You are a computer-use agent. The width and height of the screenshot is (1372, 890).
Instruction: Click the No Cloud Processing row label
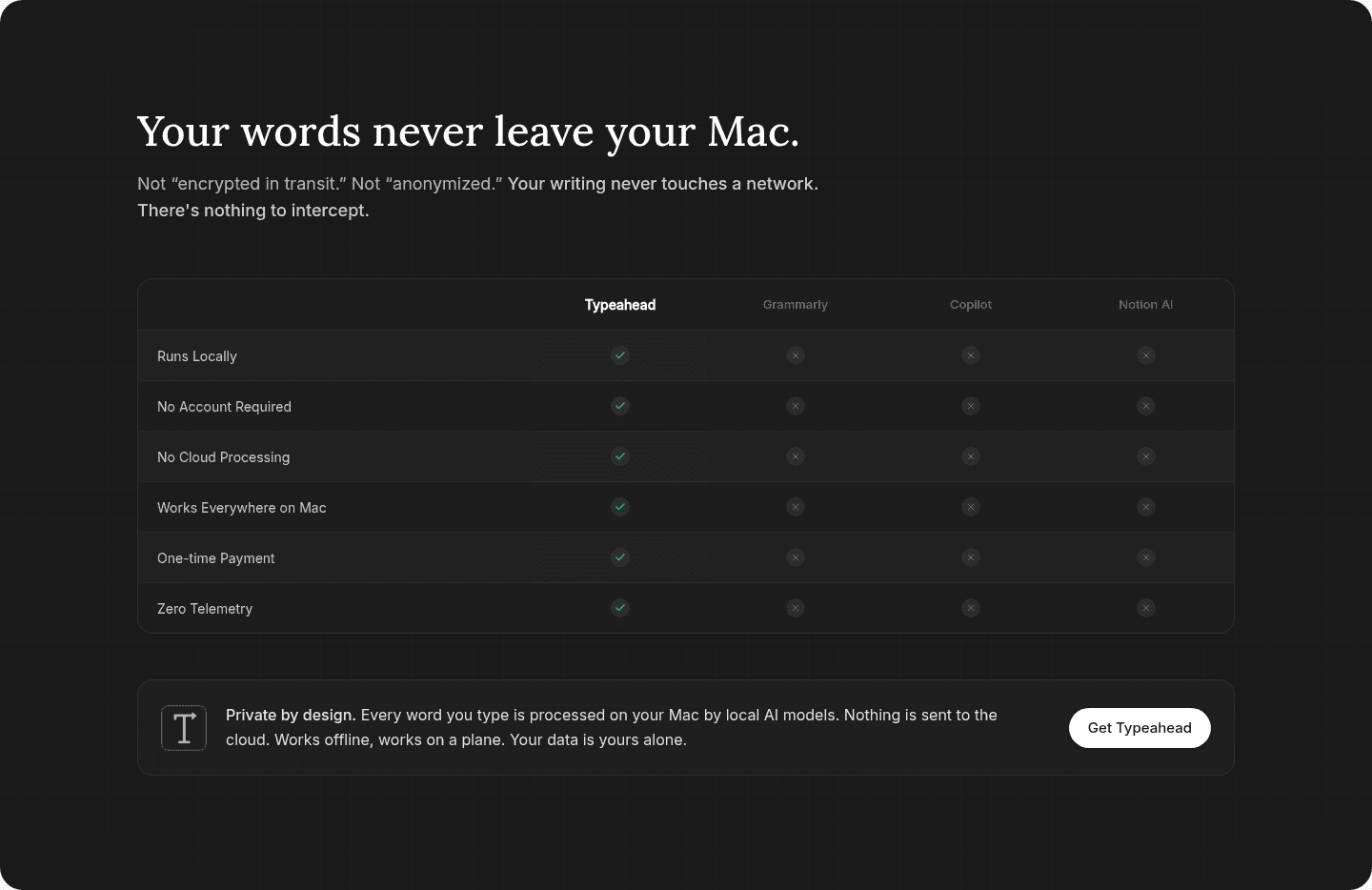[223, 457]
